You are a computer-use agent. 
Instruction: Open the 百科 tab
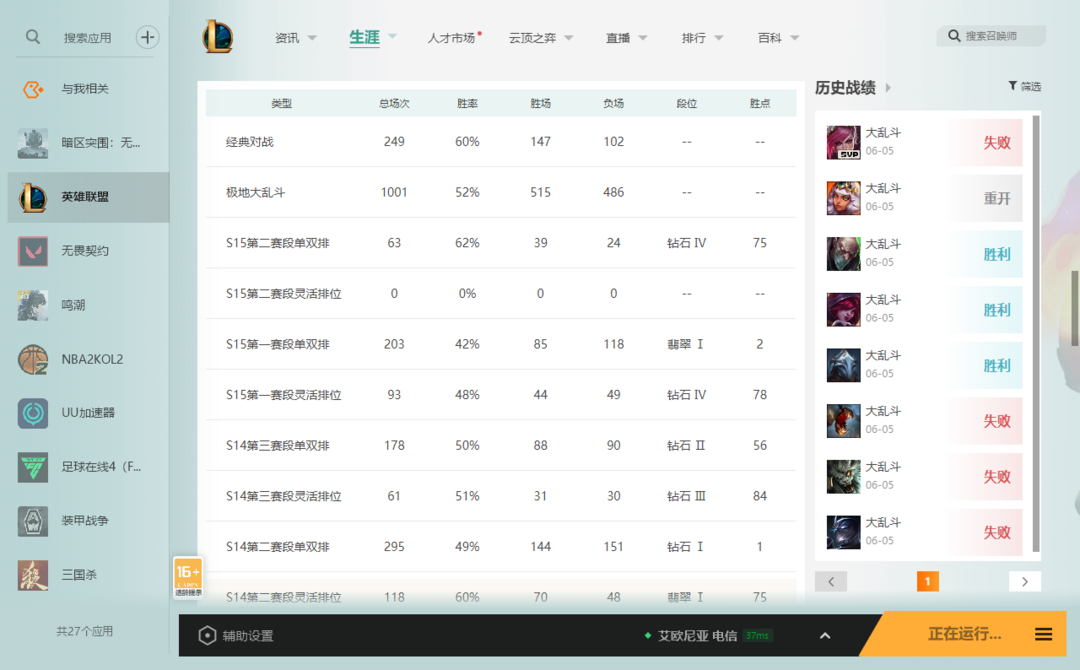tap(769, 38)
